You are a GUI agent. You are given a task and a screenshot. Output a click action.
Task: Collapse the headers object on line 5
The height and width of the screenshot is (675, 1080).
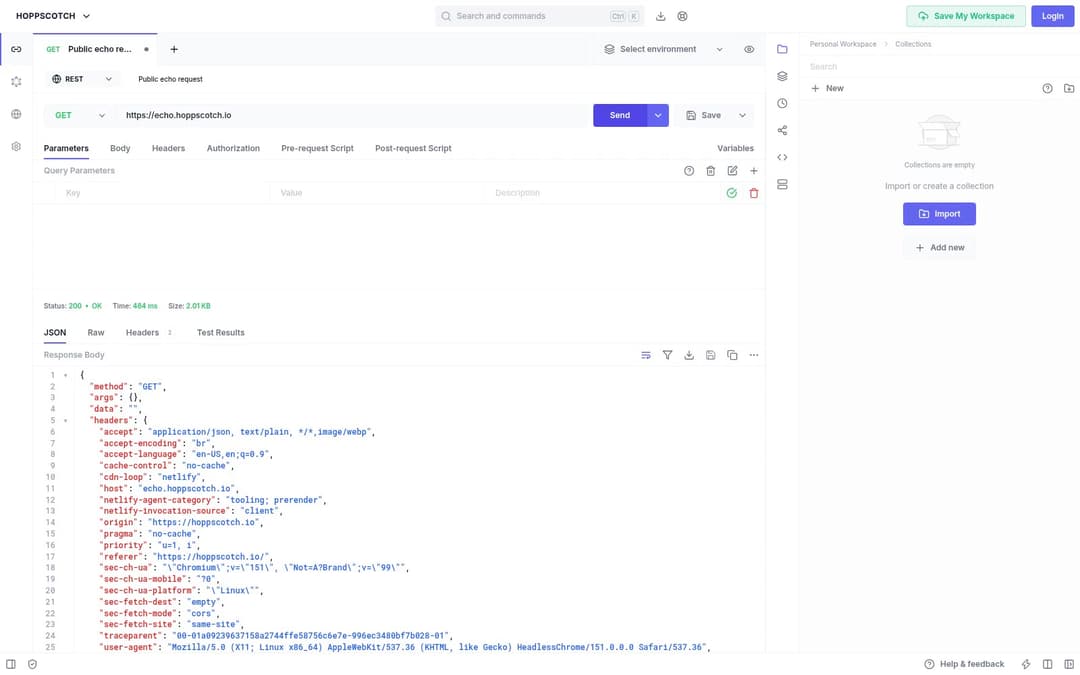click(65, 420)
